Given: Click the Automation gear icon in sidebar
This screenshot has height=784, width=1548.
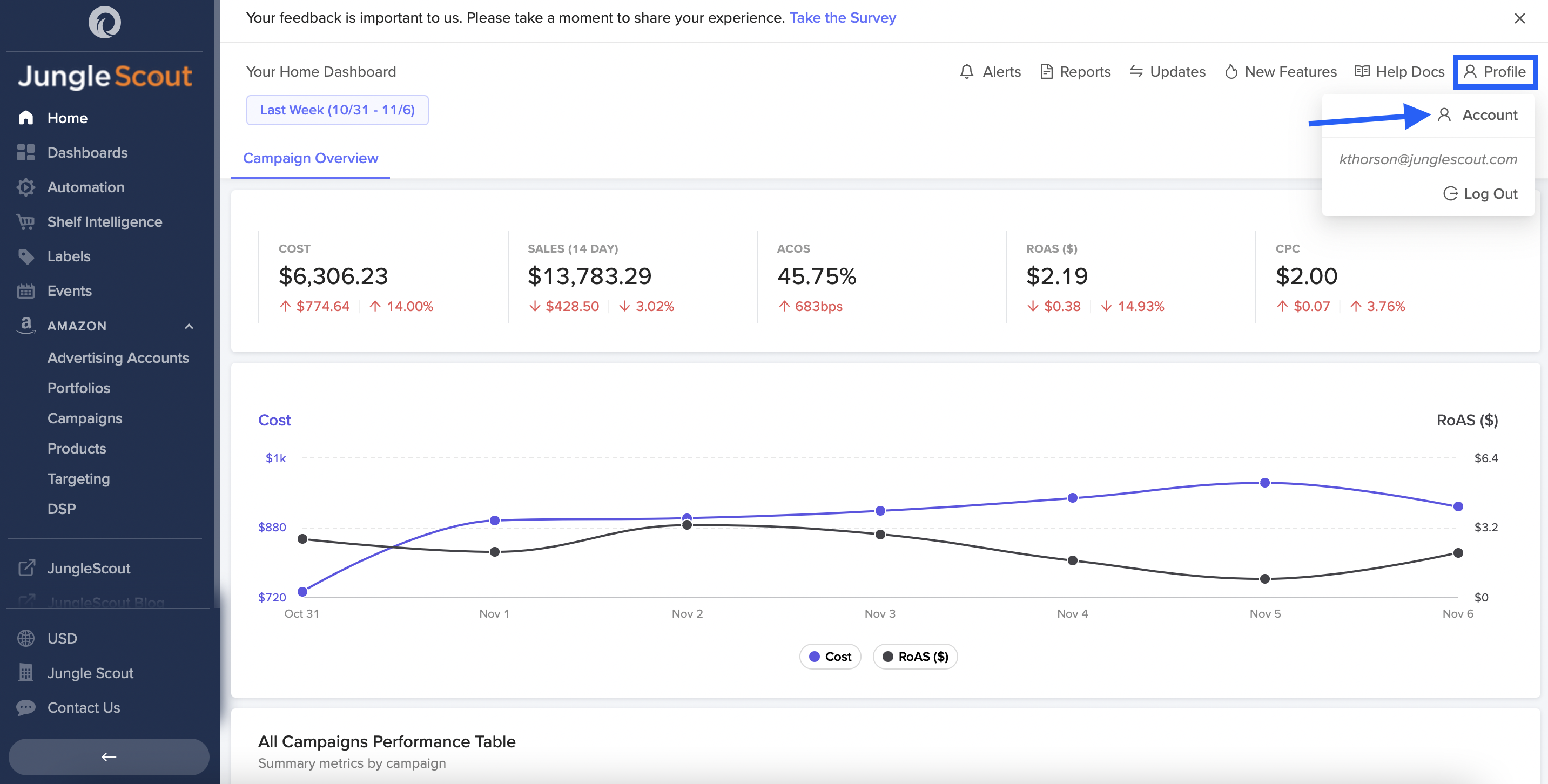Looking at the screenshot, I should (25, 187).
